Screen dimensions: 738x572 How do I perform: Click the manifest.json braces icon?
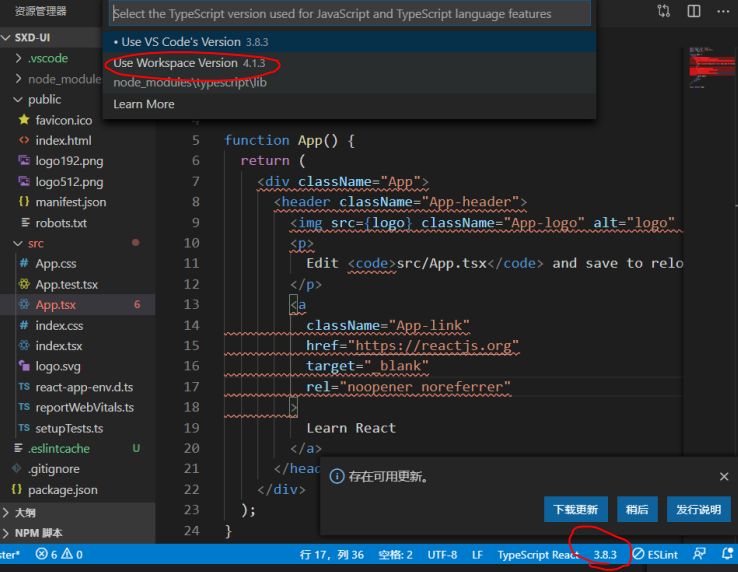[24, 201]
